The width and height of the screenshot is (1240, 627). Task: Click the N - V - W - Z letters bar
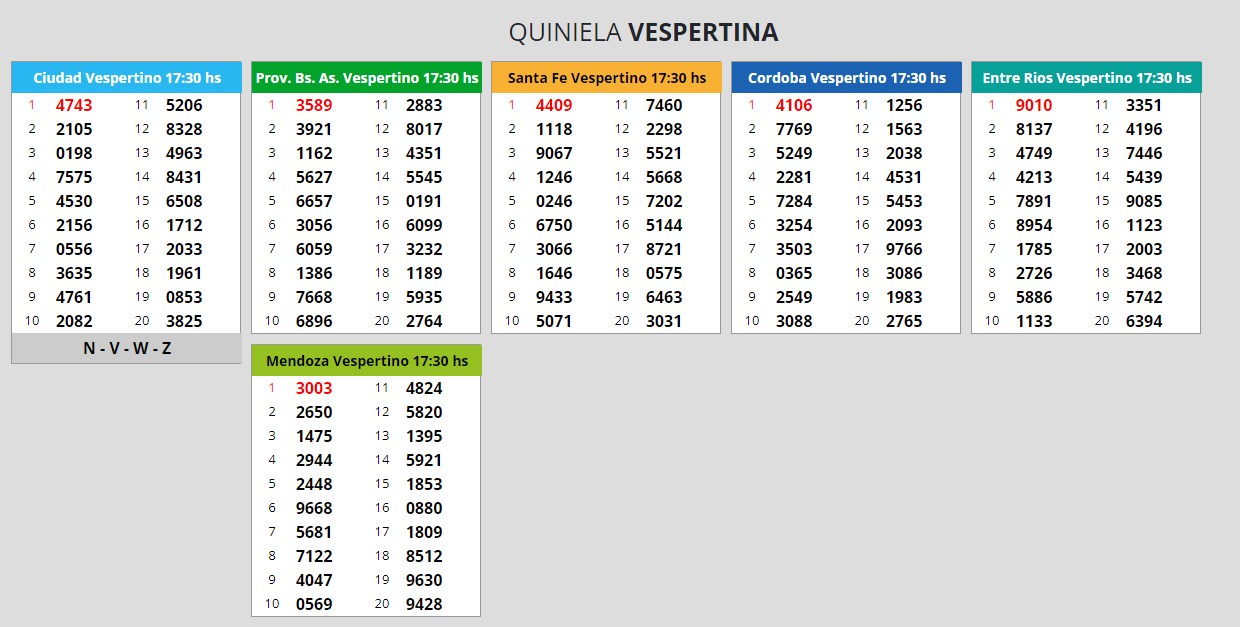tap(126, 348)
